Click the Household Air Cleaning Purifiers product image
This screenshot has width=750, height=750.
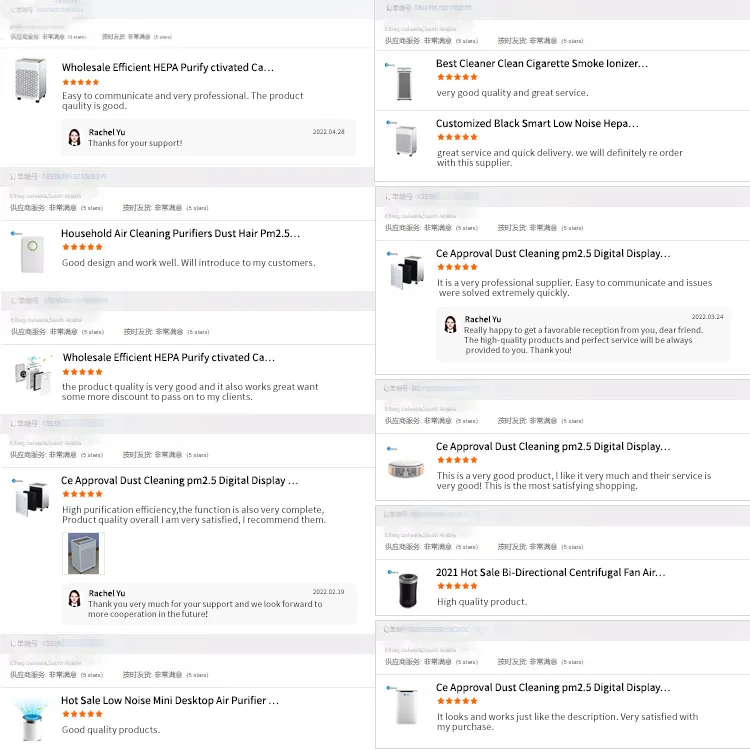(x=28, y=252)
